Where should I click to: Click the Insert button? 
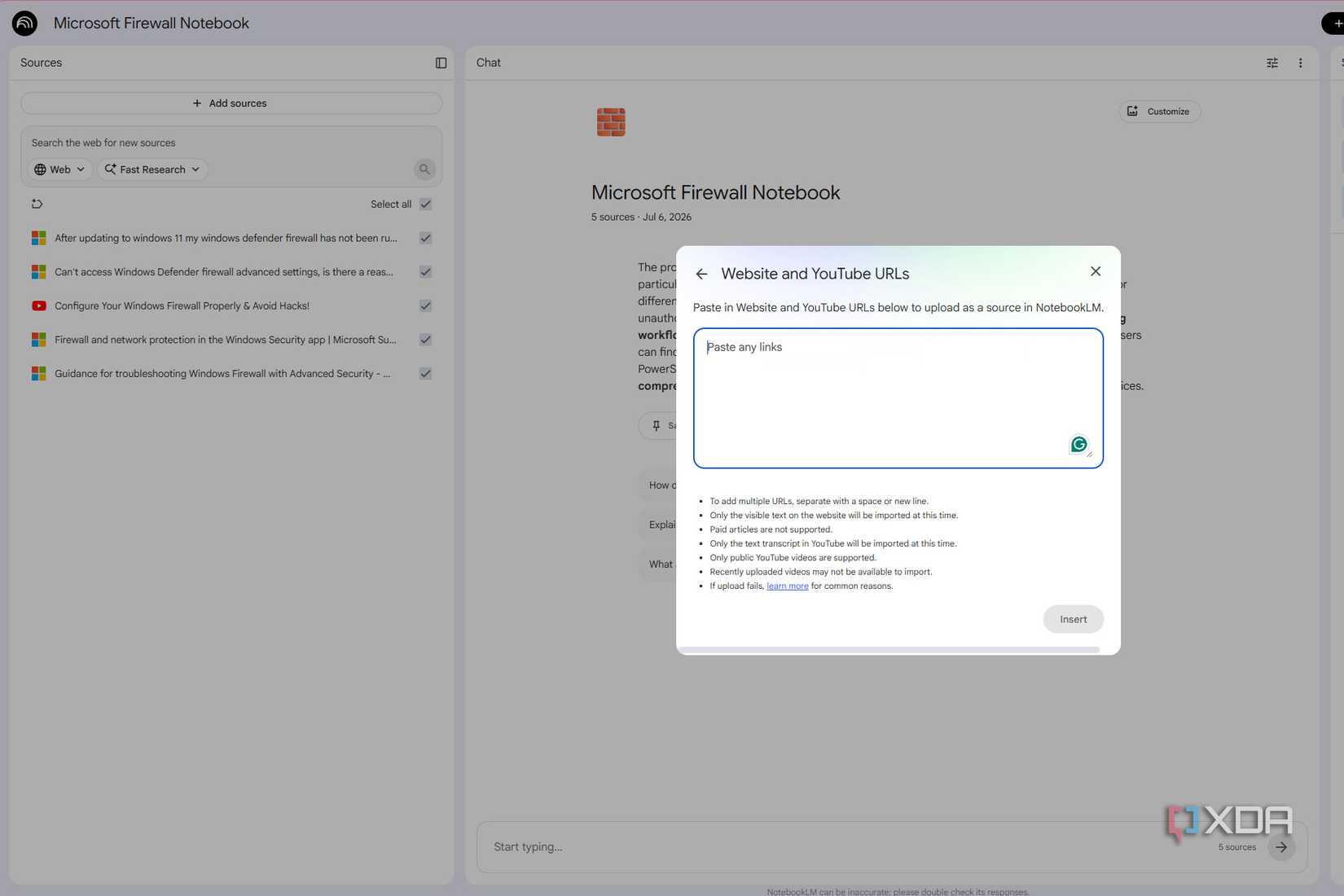coord(1073,619)
